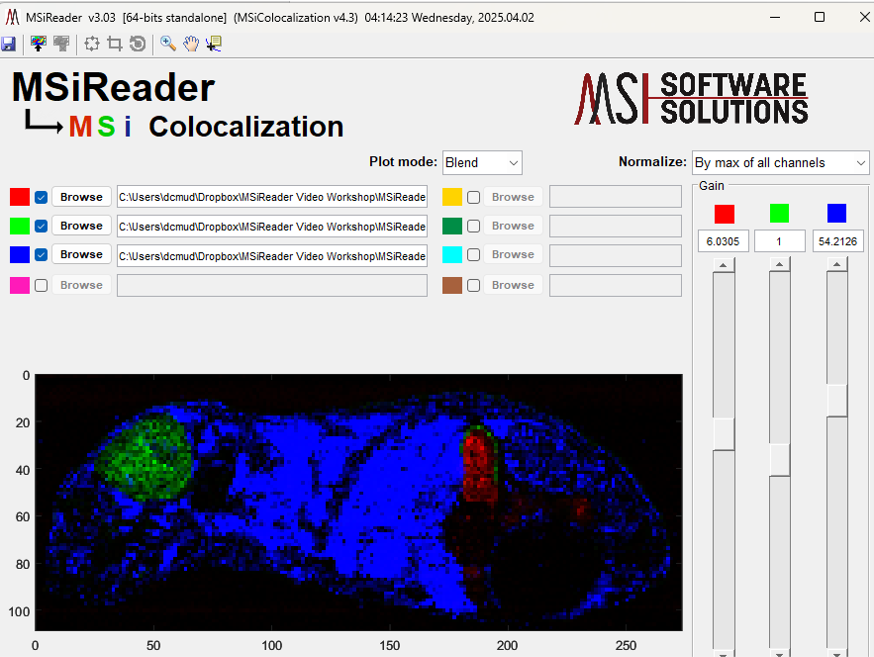
Task: Click the blue gain slider down arrow
Action: pos(837,653)
